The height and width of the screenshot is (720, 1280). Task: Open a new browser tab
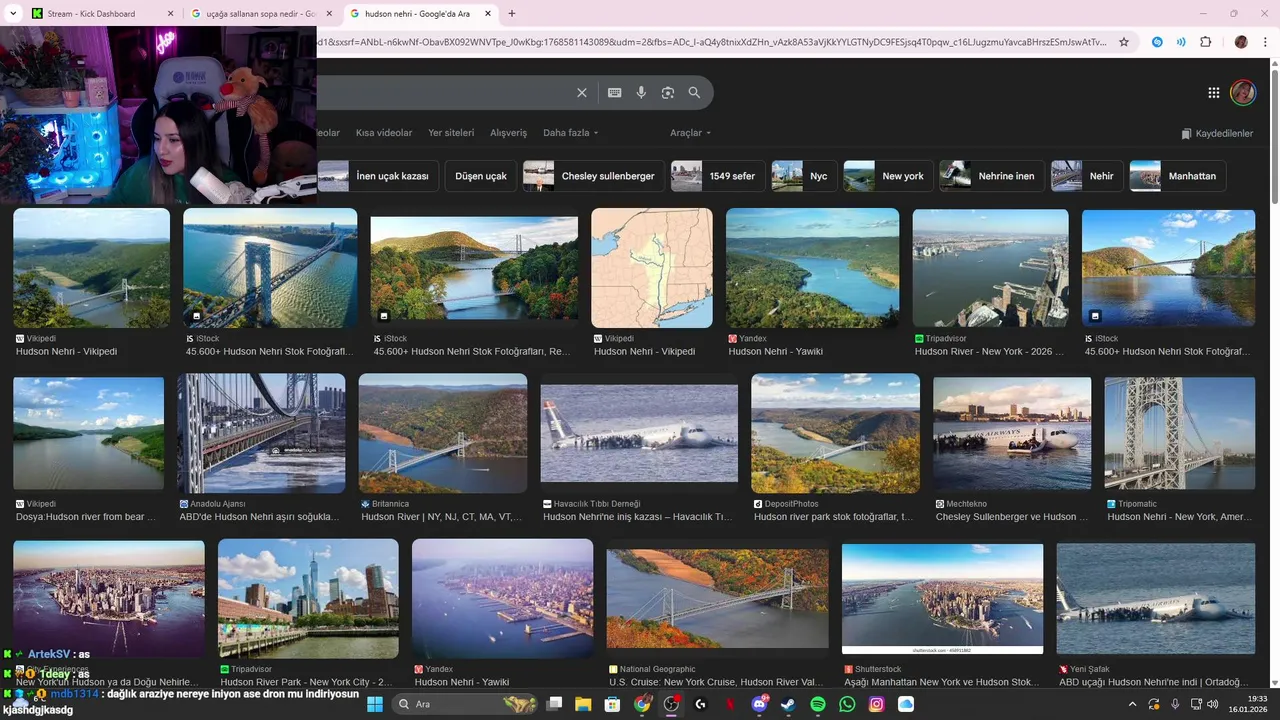512,14
